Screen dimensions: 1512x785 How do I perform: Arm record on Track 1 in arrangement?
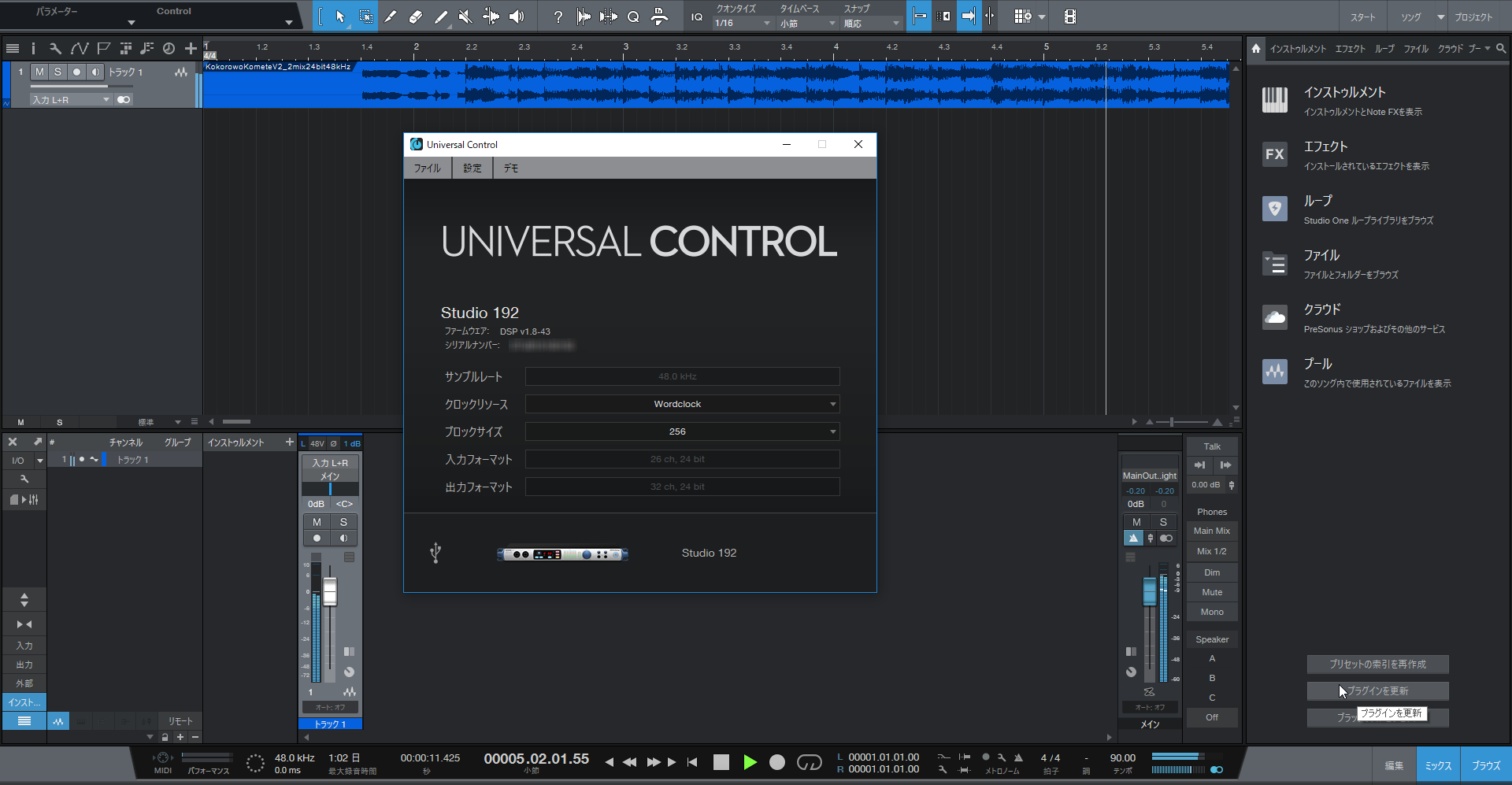coord(76,72)
